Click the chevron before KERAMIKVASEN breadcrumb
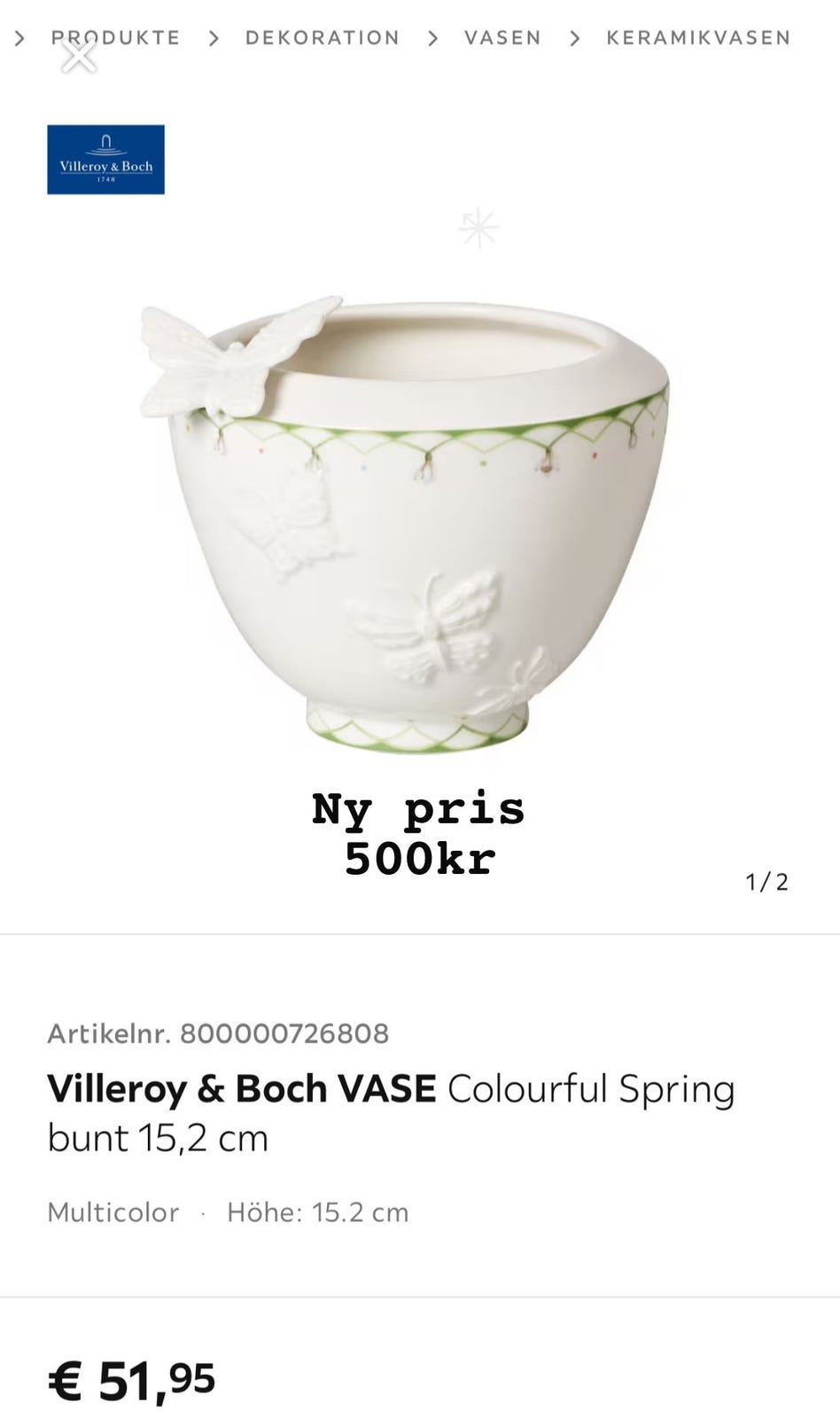 click(x=574, y=38)
